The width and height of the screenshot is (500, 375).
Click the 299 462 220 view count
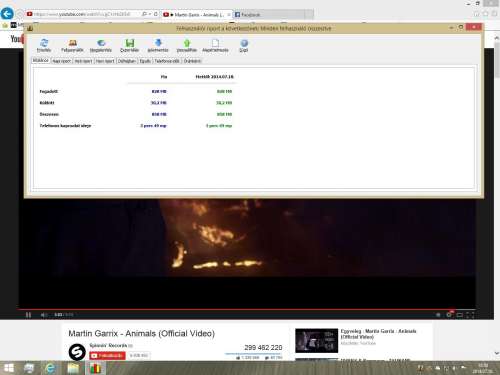coord(263,347)
